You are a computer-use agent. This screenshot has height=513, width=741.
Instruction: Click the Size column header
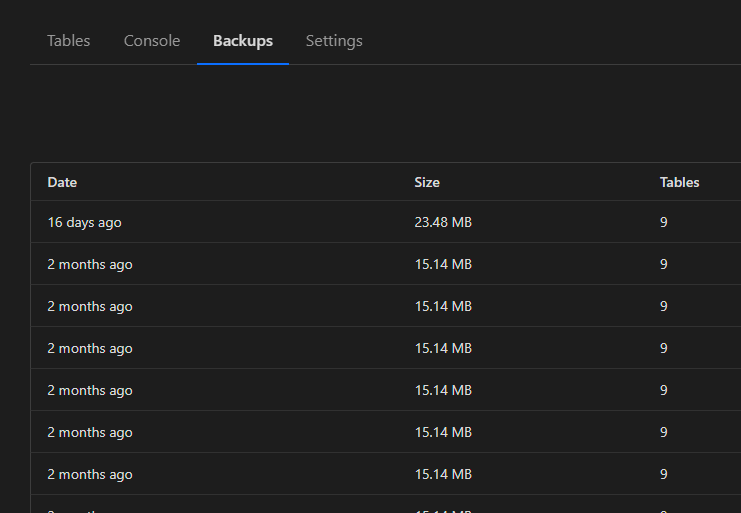(x=427, y=182)
